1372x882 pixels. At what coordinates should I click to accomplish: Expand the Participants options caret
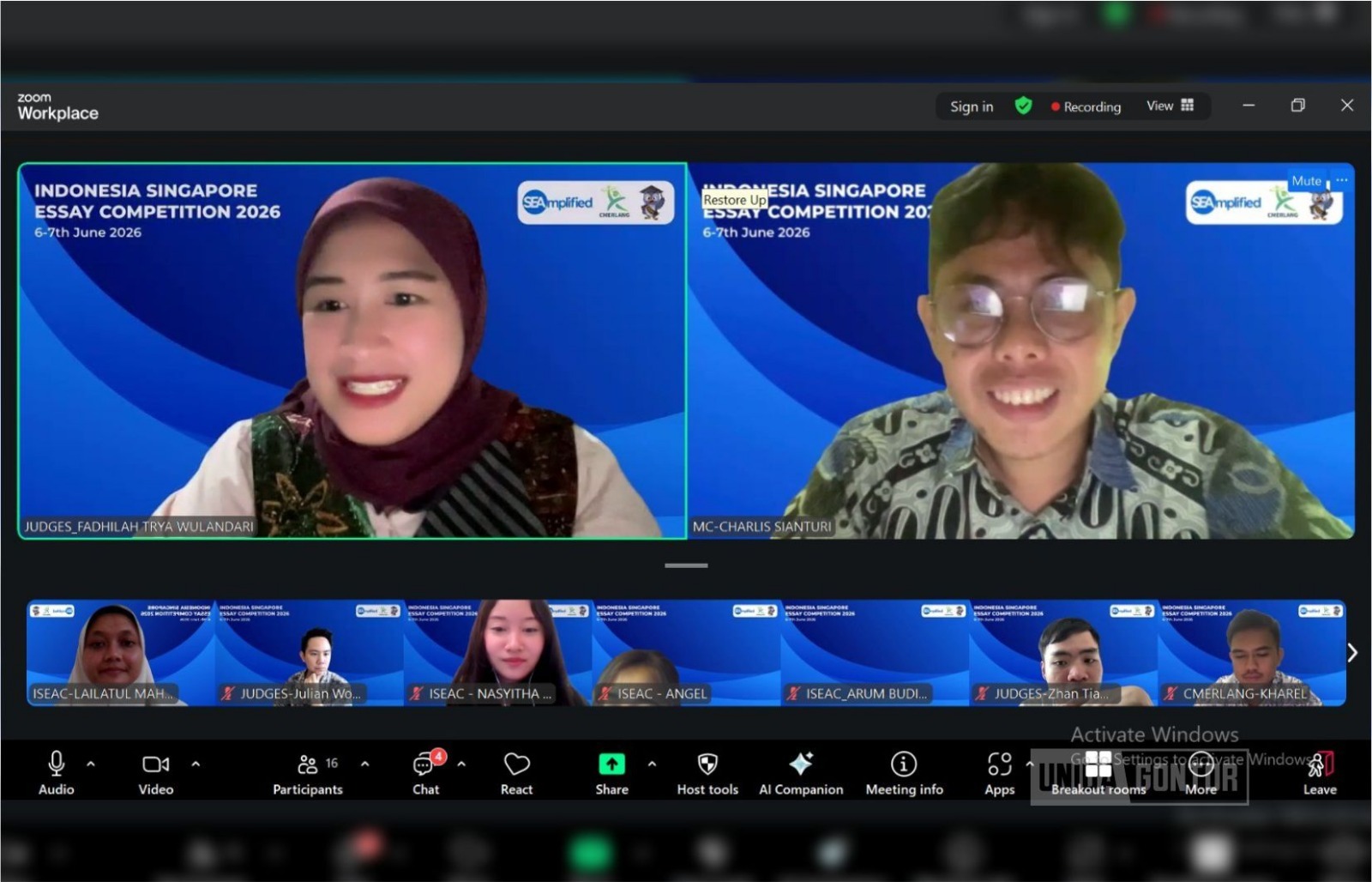(365, 764)
